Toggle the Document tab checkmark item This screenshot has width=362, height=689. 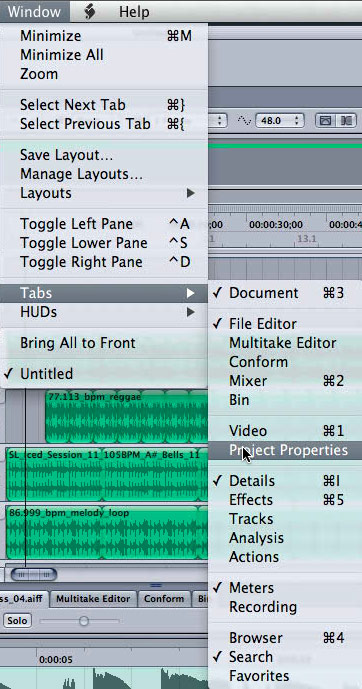point(285,293)
